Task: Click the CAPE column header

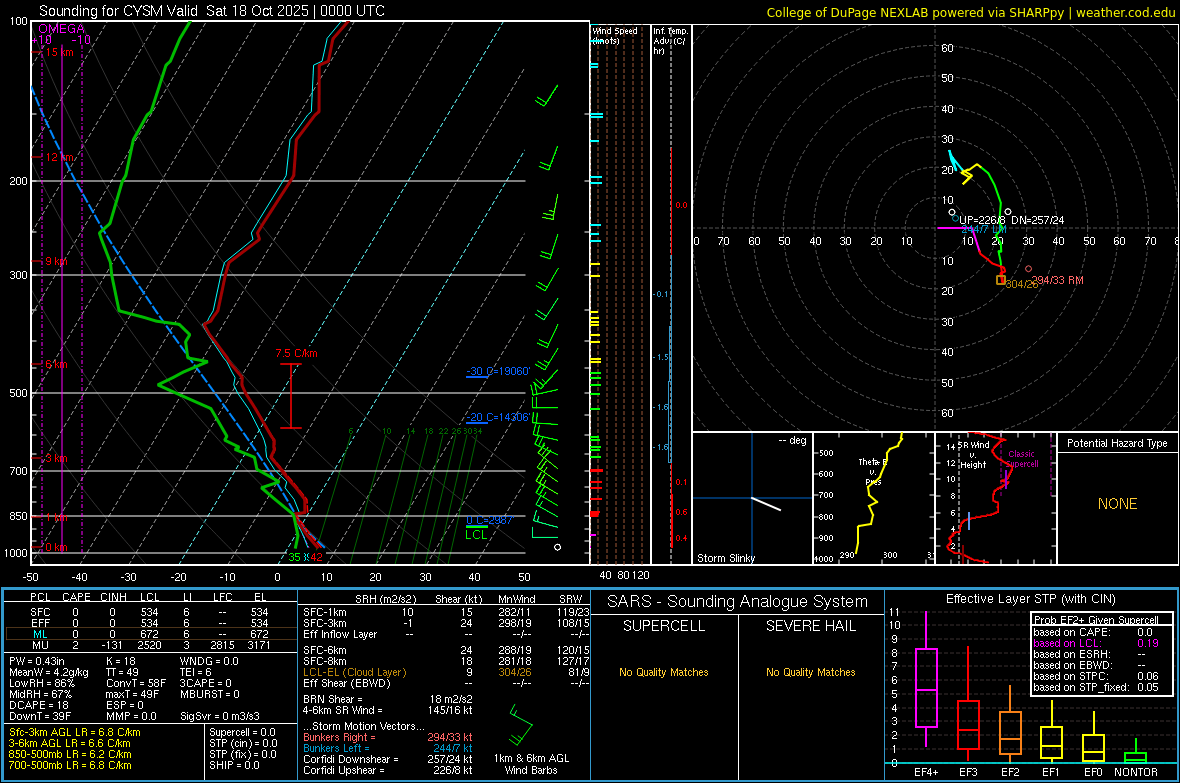Action: click(76, 597)
